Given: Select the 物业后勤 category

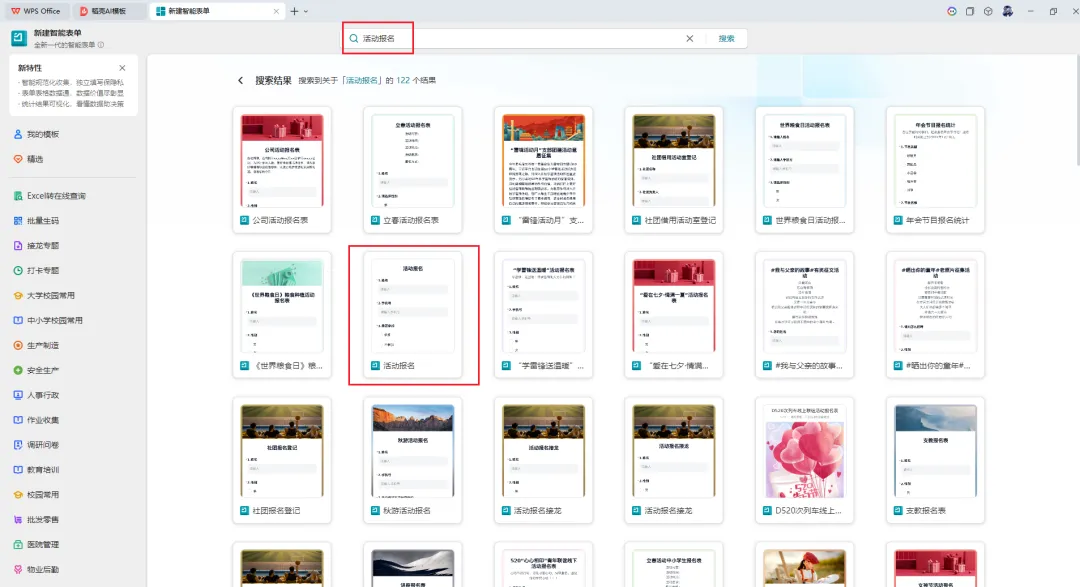Looking at the screenshot, I should (37, 570).
